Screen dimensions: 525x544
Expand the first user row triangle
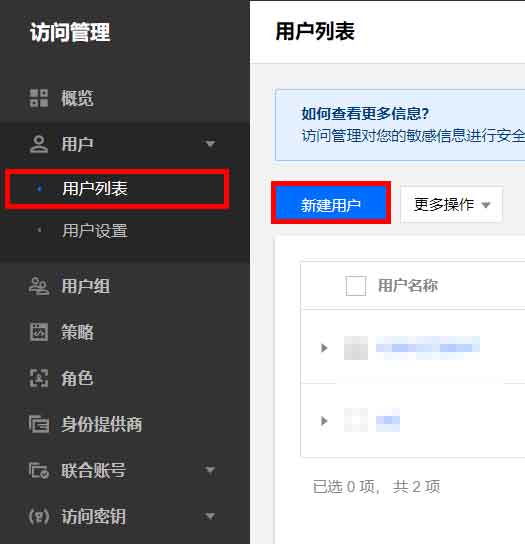click(324, 348)
